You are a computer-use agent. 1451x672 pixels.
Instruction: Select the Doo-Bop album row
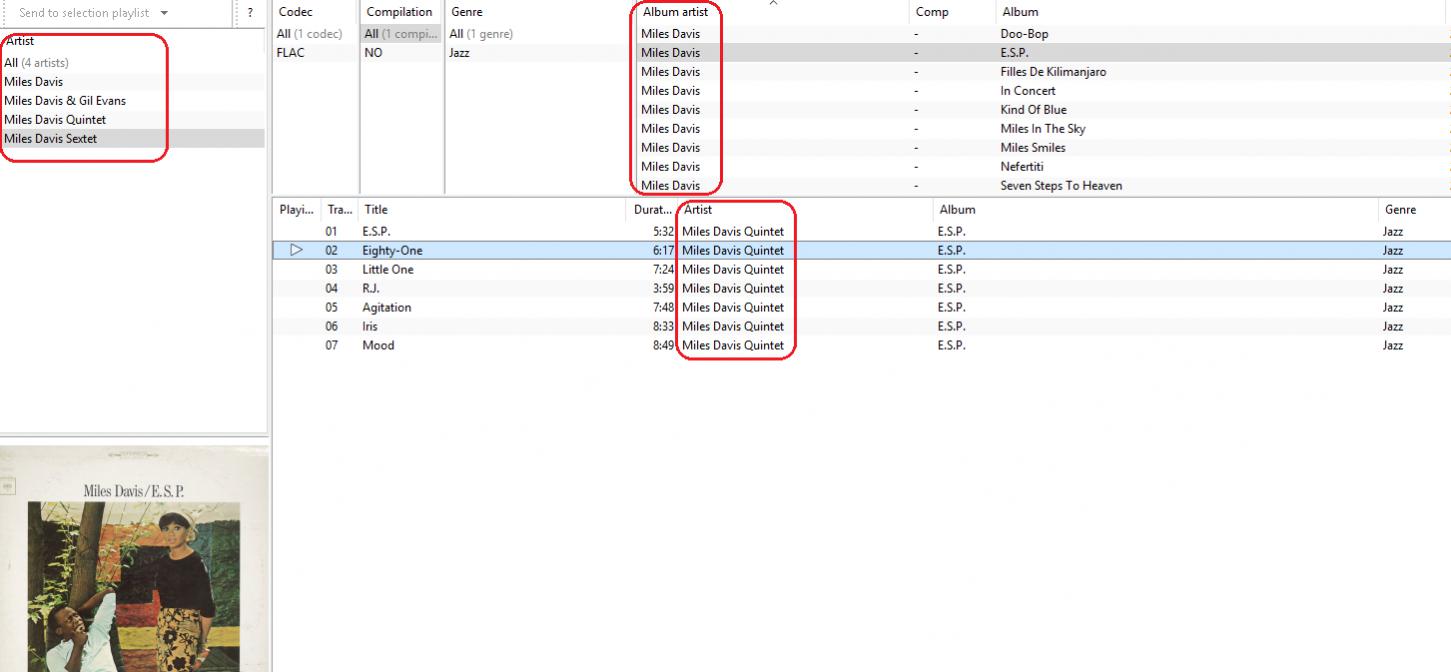[x=1024, y=34]
